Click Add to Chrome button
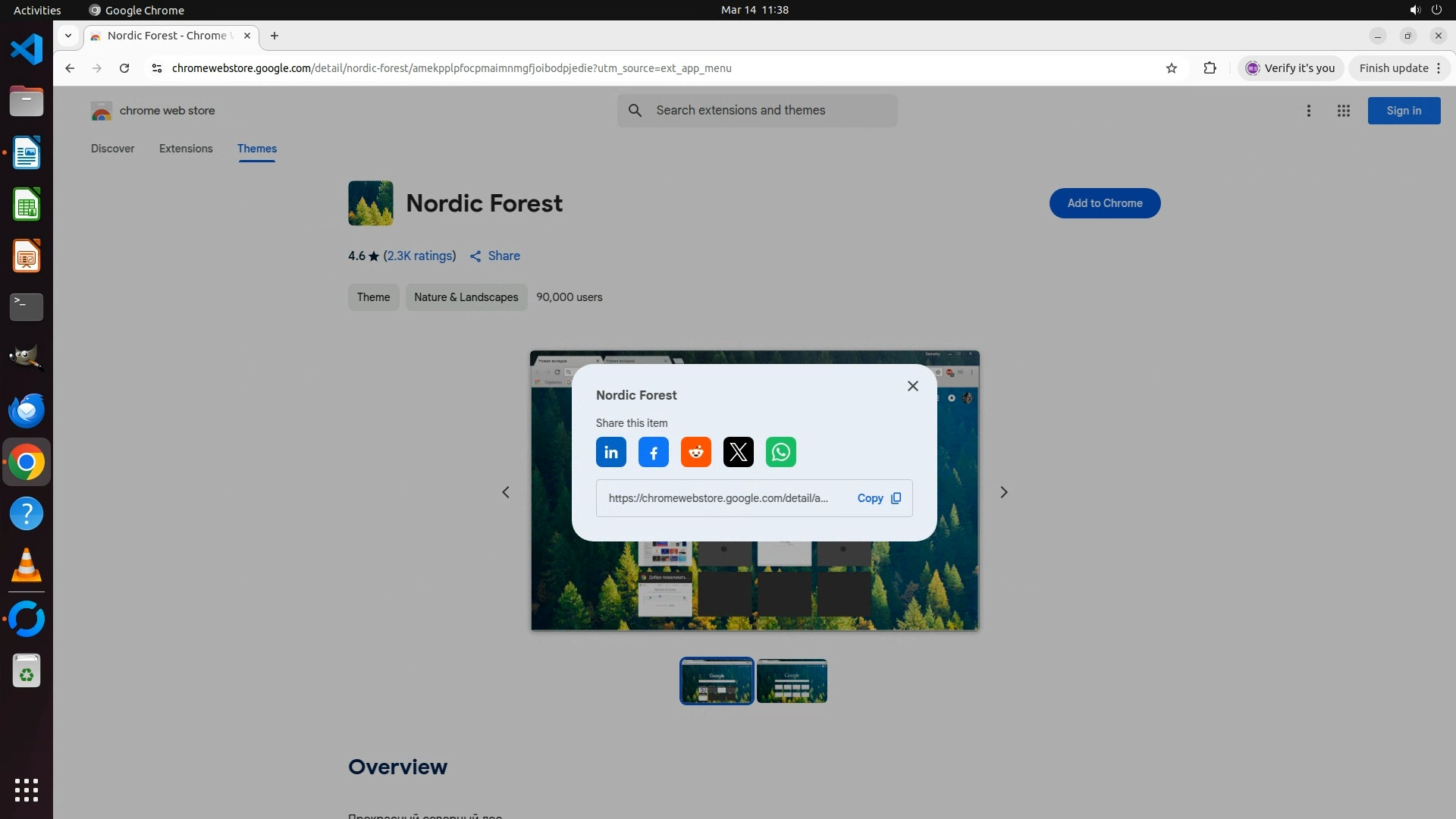Viewport: 1456px width, 819px height. coord(1104,203)
